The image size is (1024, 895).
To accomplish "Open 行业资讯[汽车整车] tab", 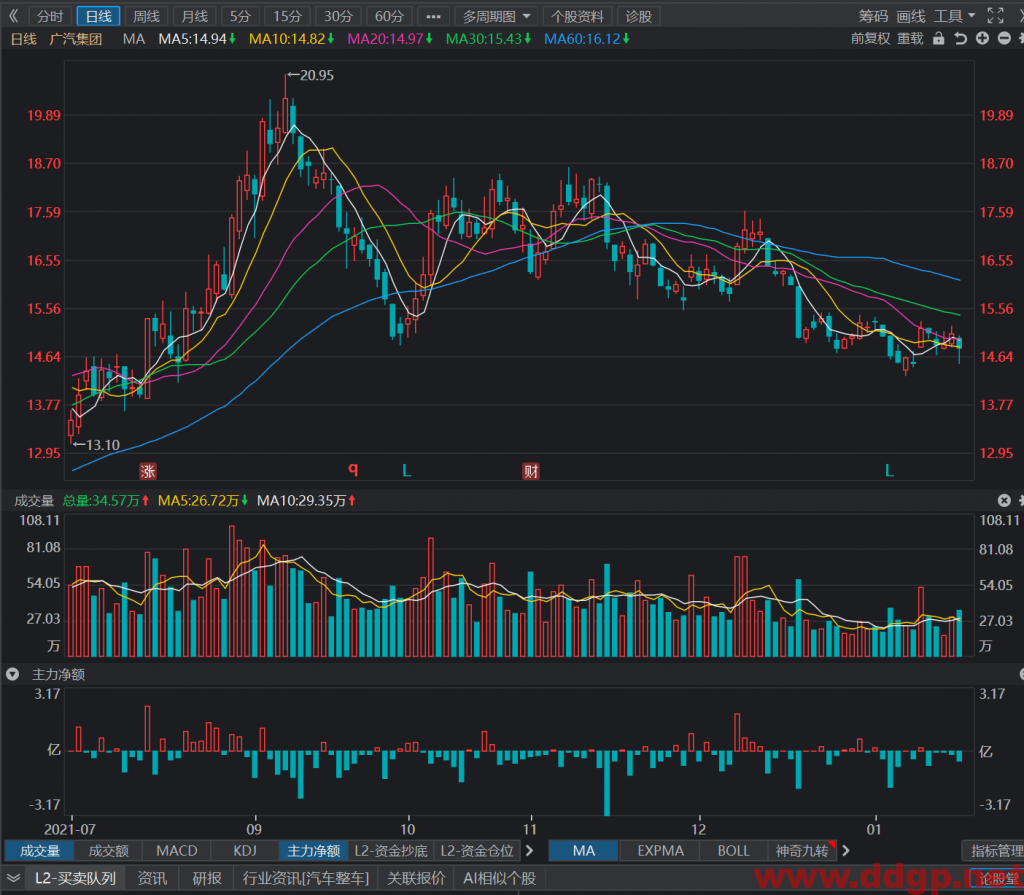I will 306,878.
